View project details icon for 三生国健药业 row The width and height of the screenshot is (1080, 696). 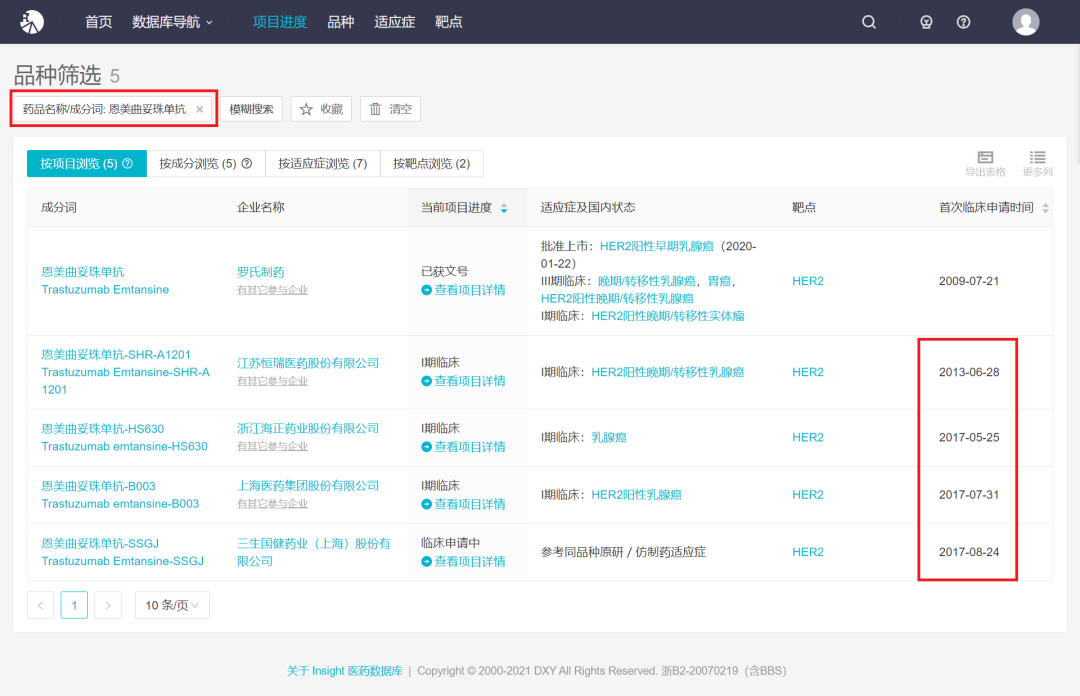(x=426, y=562)
